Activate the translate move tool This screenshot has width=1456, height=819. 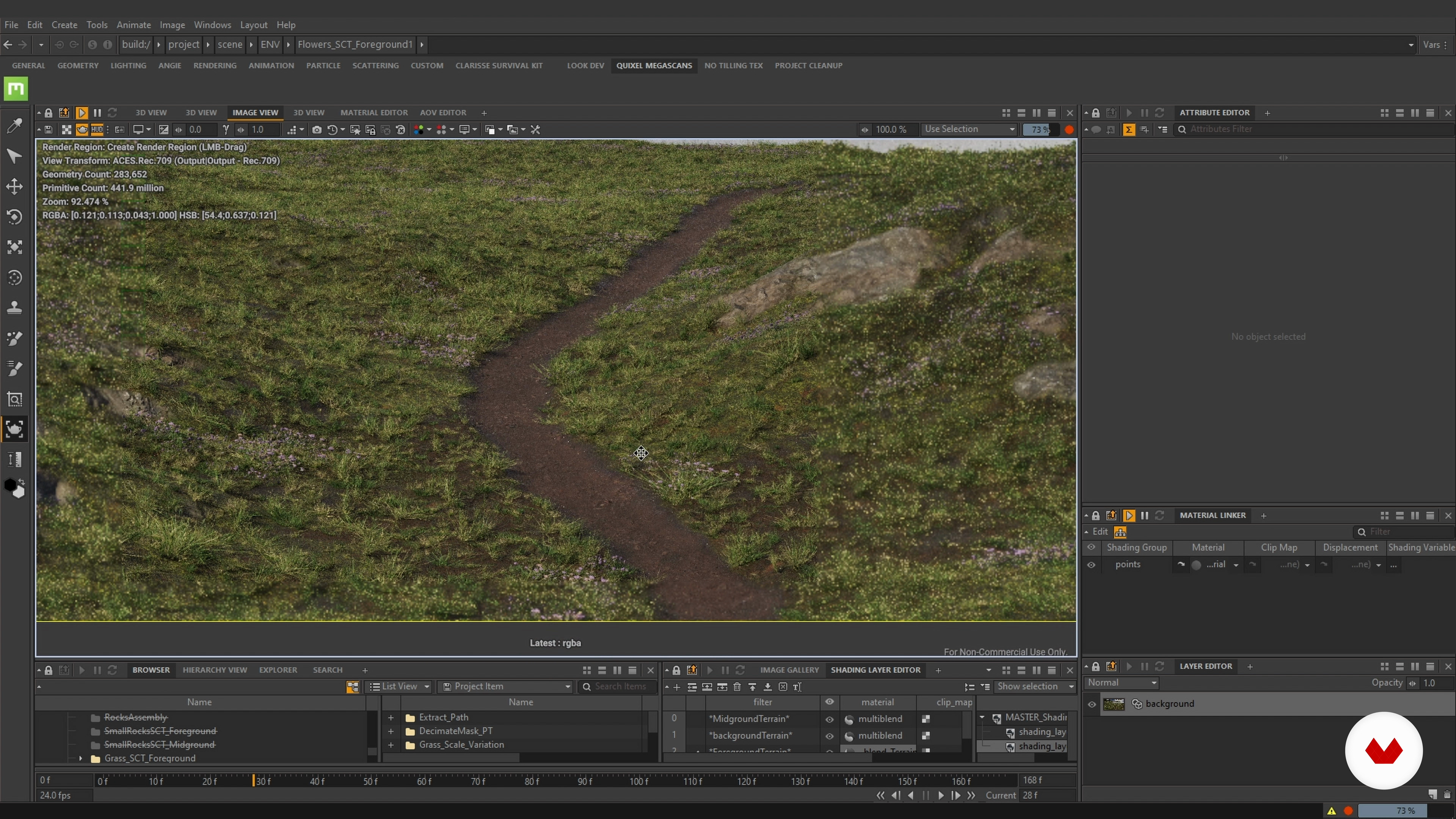tap(14, 187)
